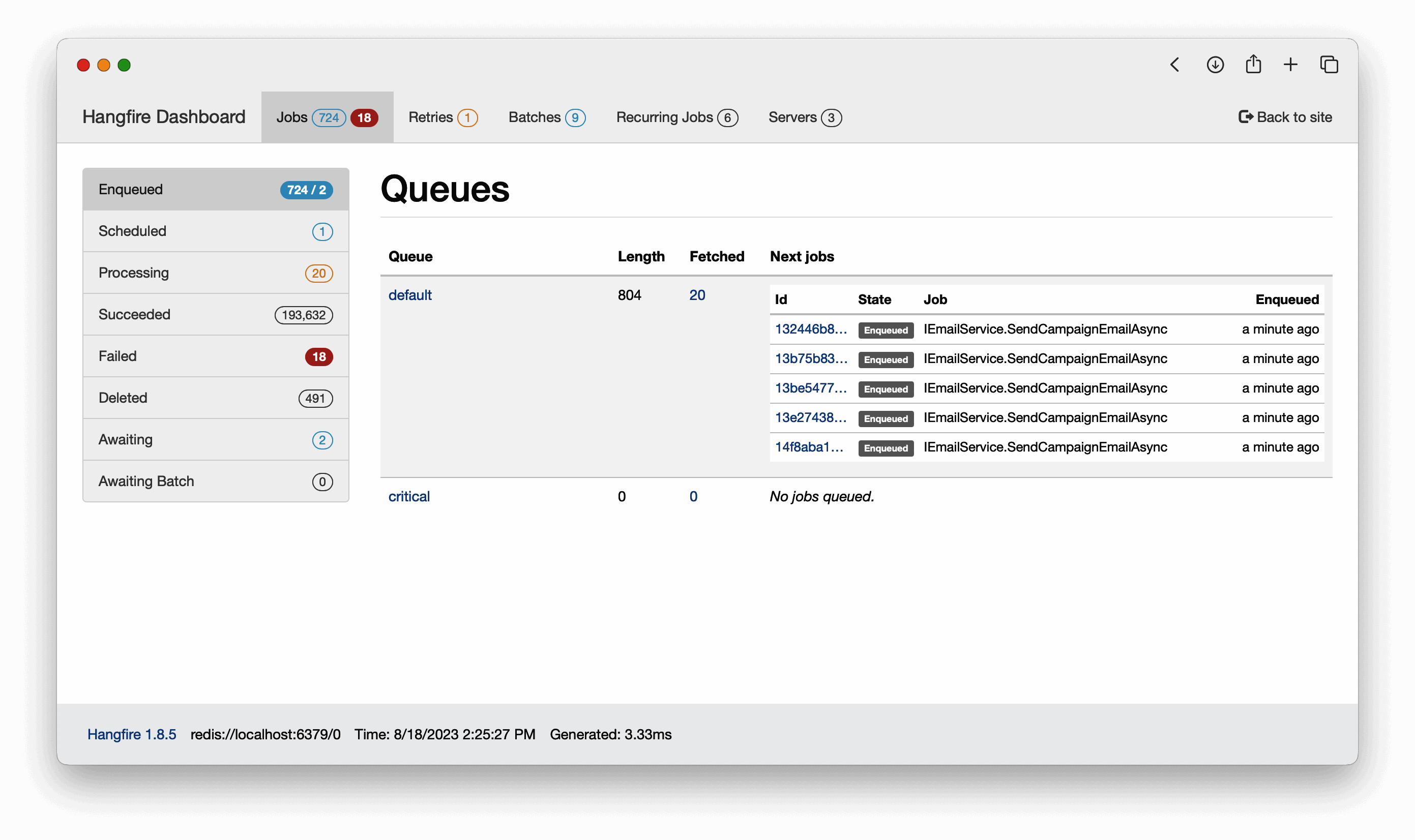Screen dimensions: 1415x840
Task: Click the browser back arrow icon
Action: click(1175, 65)
